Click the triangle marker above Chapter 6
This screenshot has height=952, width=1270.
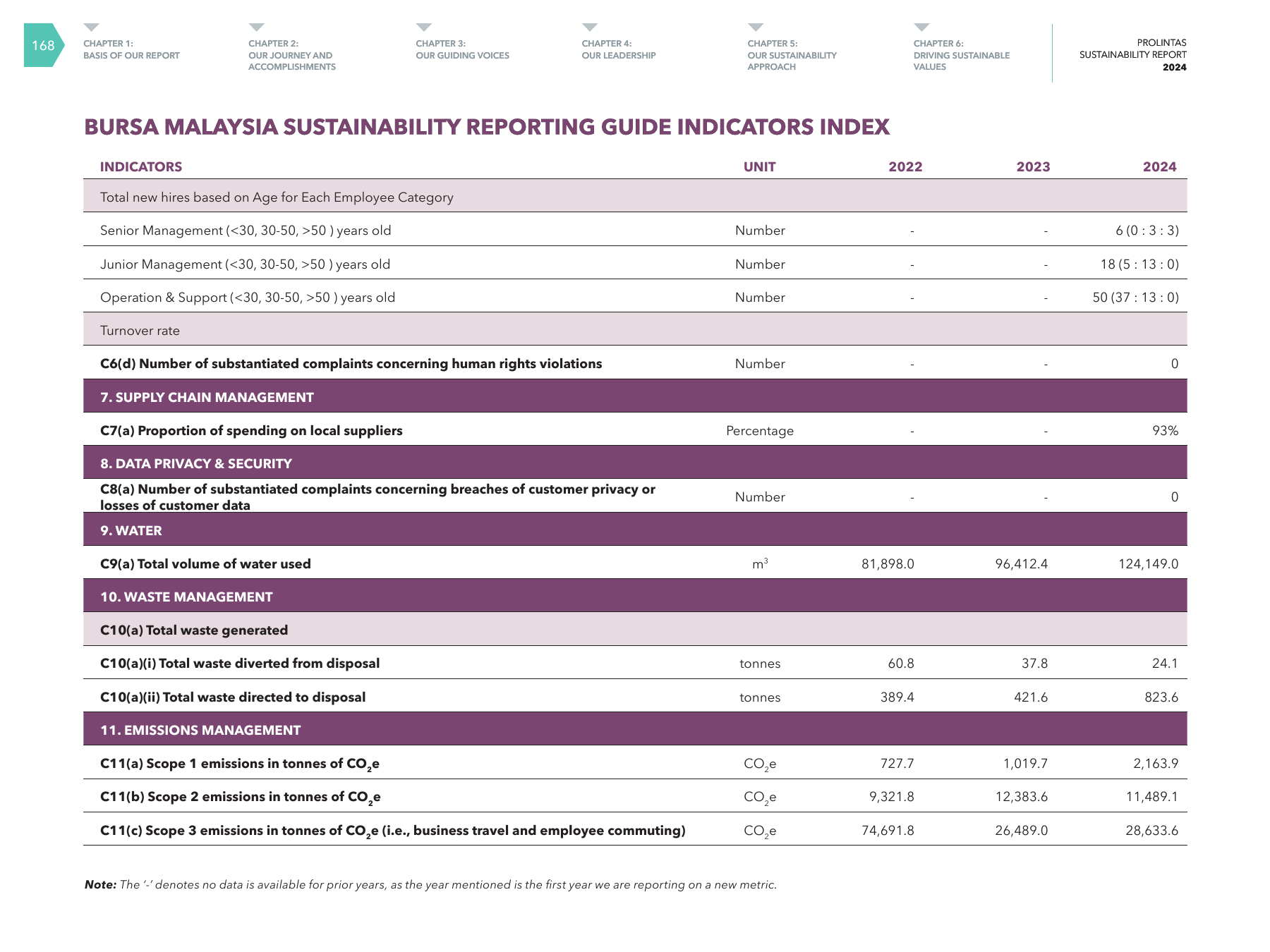tap(921, 28)
